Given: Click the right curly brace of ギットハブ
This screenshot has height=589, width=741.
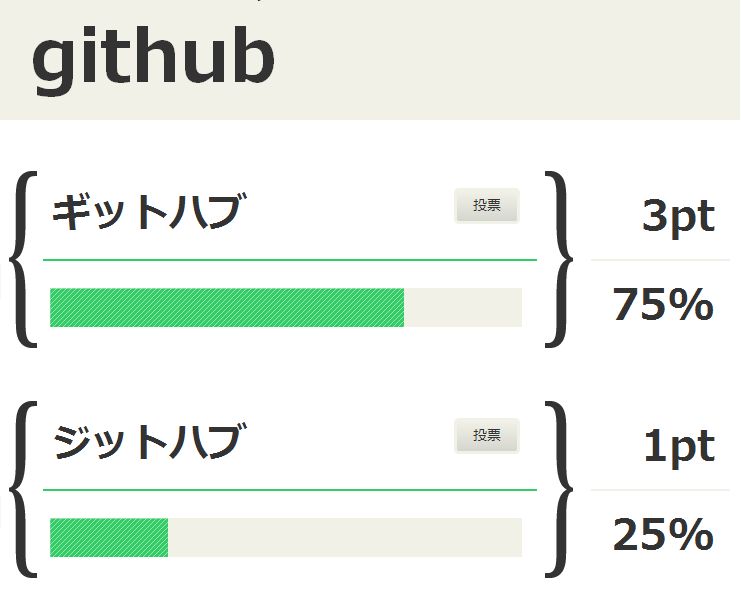Looking at the screenshot, I should 559,260.
